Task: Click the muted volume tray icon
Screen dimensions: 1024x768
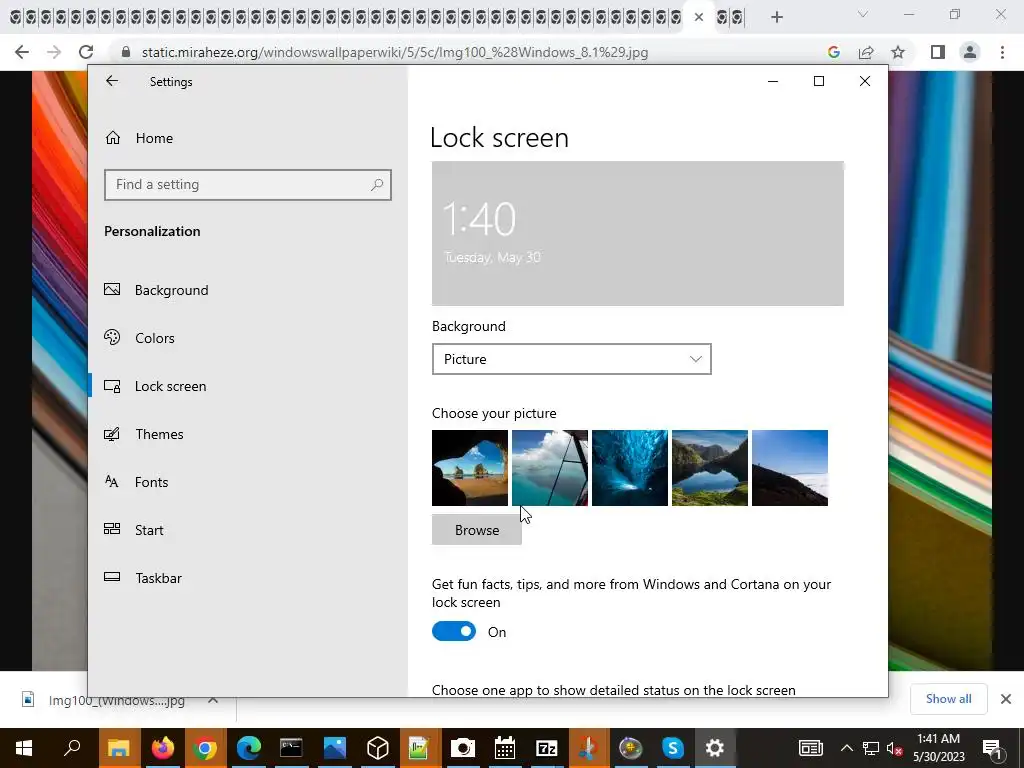Action: coord(894,748)
